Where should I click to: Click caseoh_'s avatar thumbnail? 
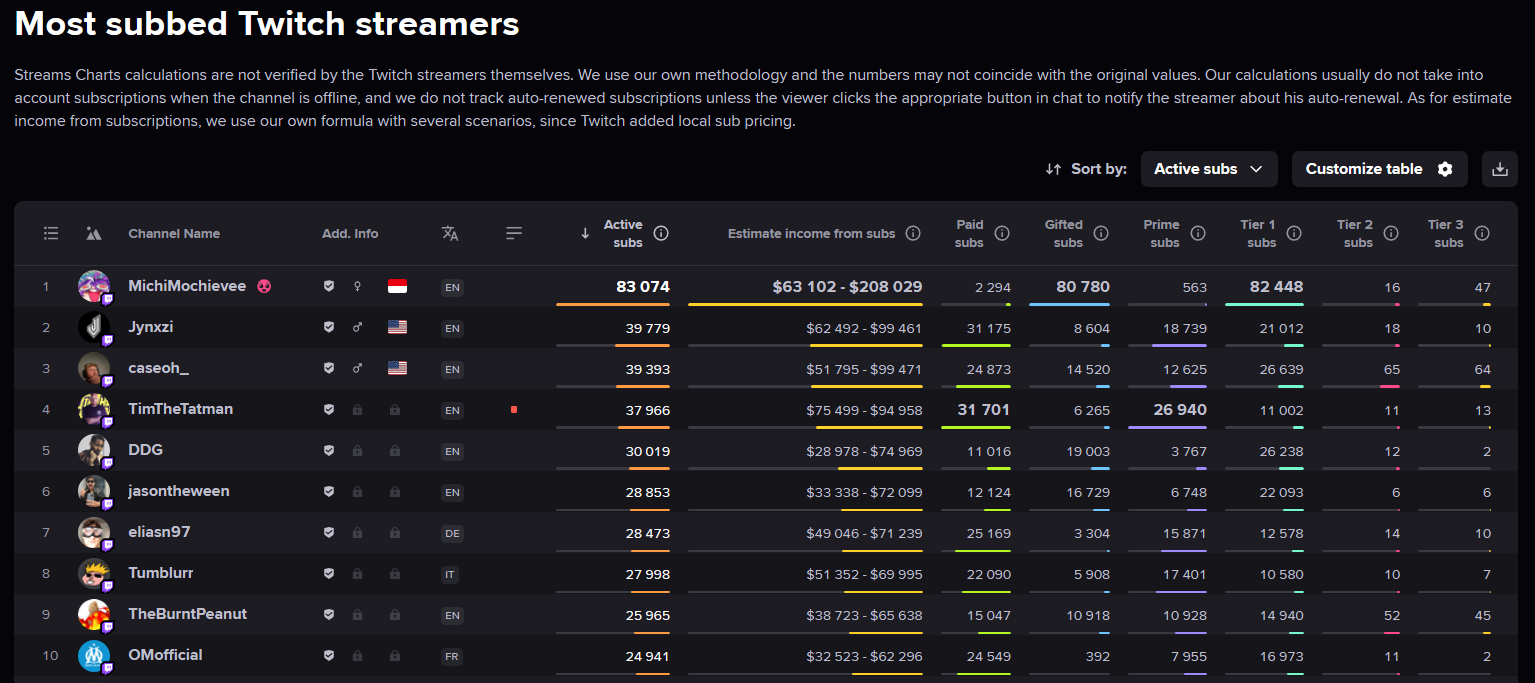(x=94, y=368)
